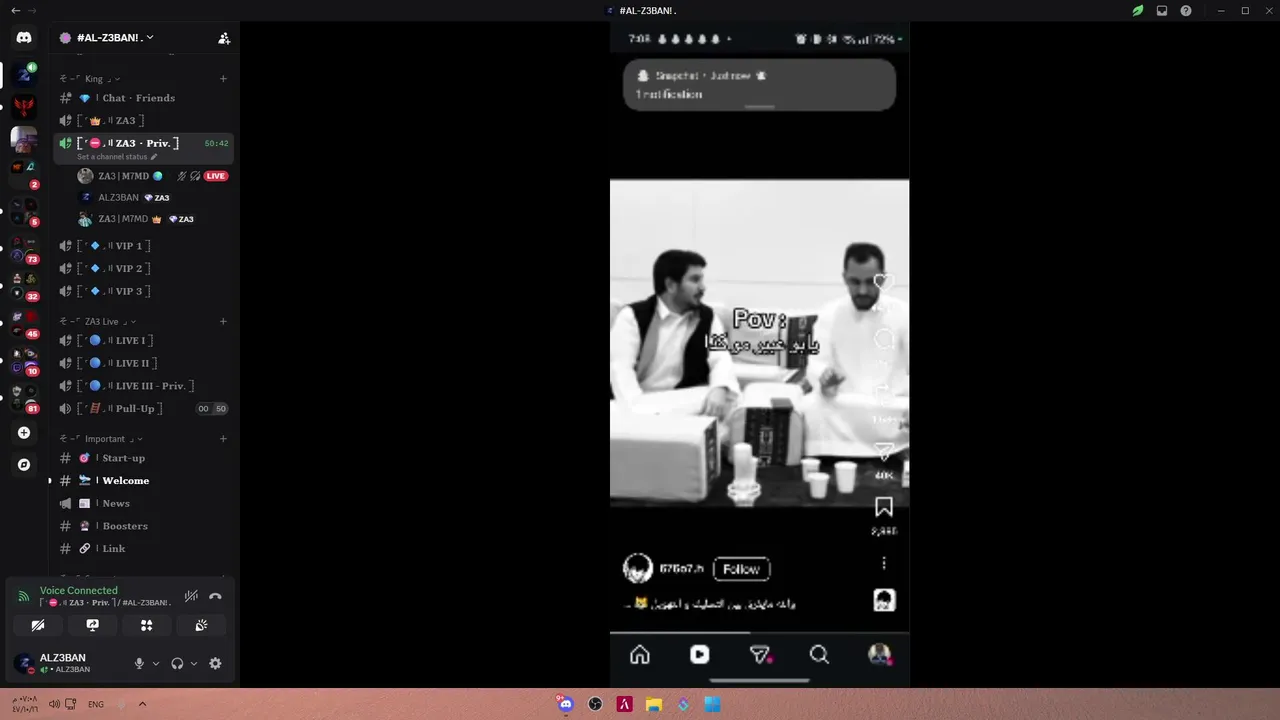
Task: Open output device options arrow beside headphones
Action: pos(193,663)
